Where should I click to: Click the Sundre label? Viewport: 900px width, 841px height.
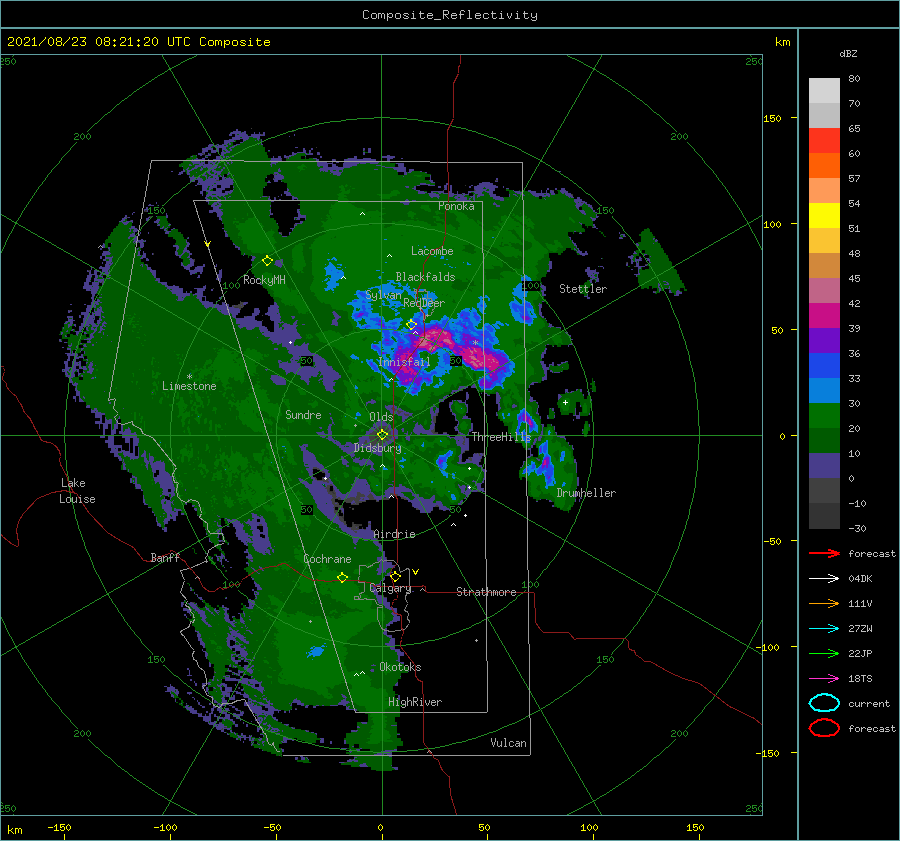click(x=303, y=414)
